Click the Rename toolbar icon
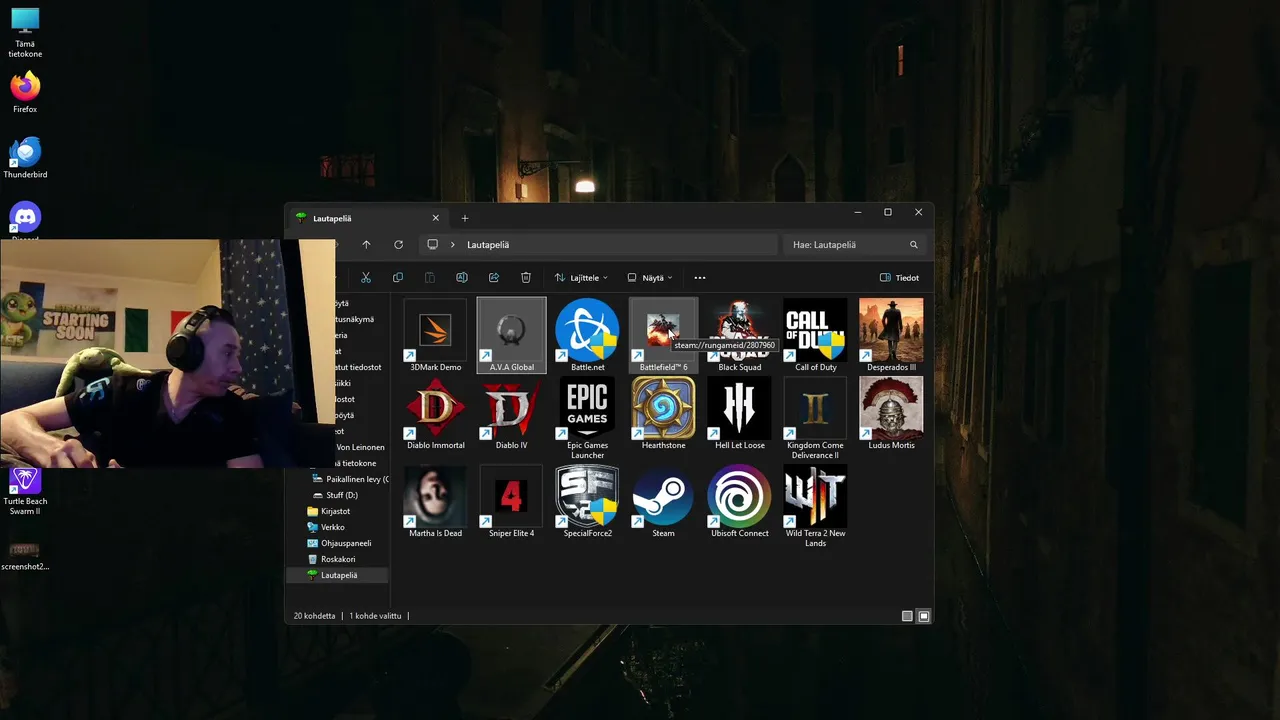This screenshot has height=720, width=1280. (x=462, y=277)
